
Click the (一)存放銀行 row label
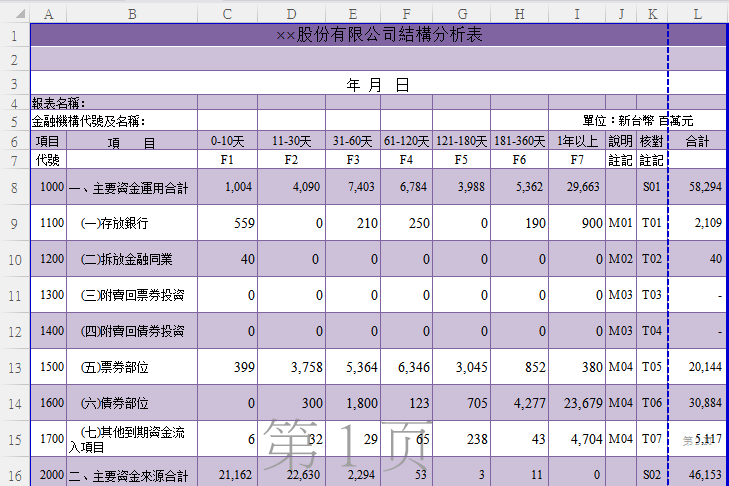(x=130, y=223)
